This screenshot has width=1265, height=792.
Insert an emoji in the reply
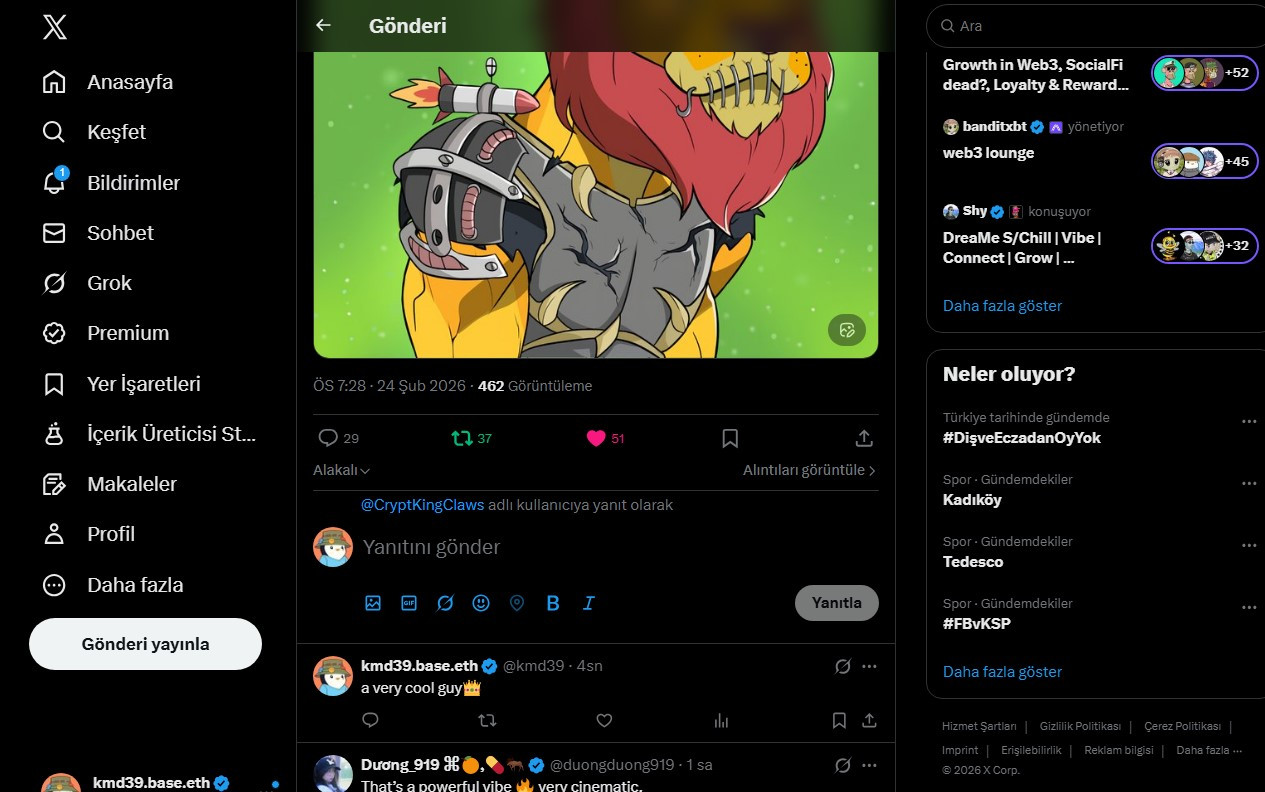tap(481, 603)
